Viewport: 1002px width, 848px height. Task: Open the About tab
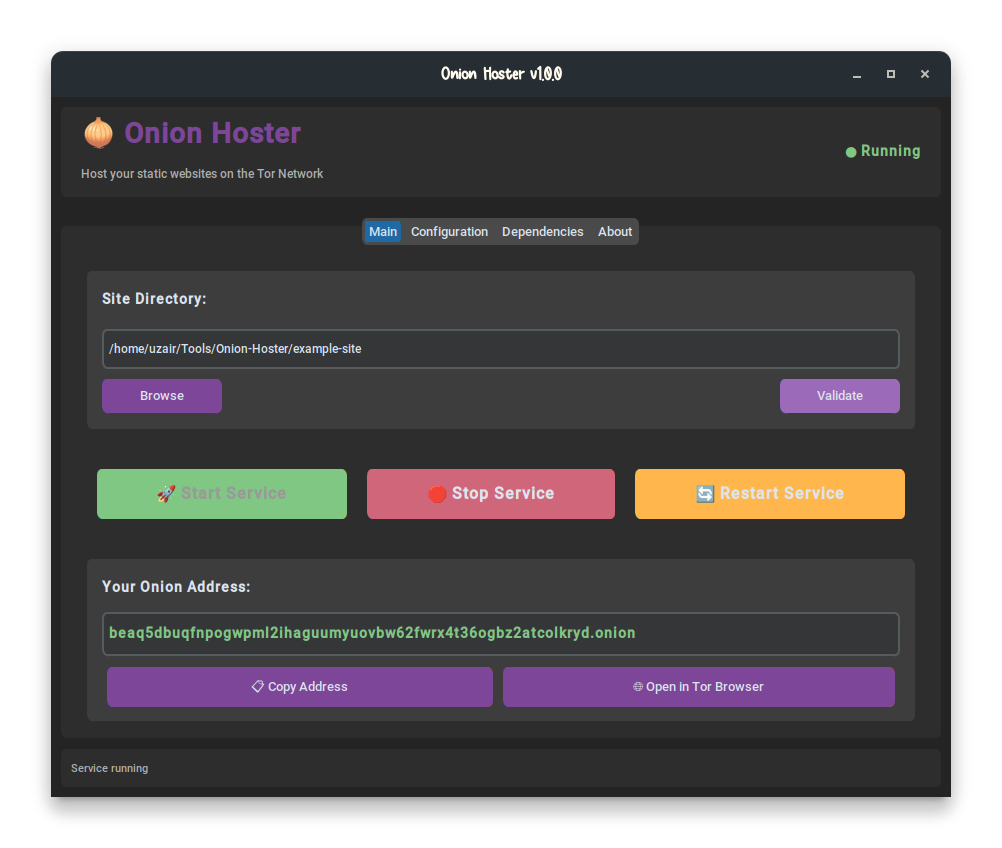[x=615, y=231]
